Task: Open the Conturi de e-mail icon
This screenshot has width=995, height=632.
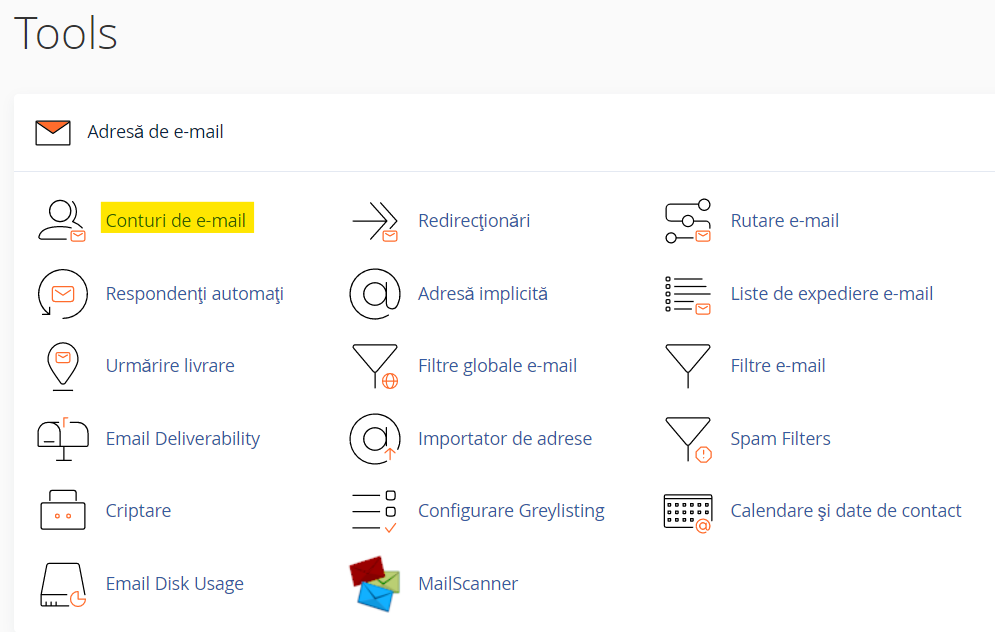Action: [x=62, y=220]
